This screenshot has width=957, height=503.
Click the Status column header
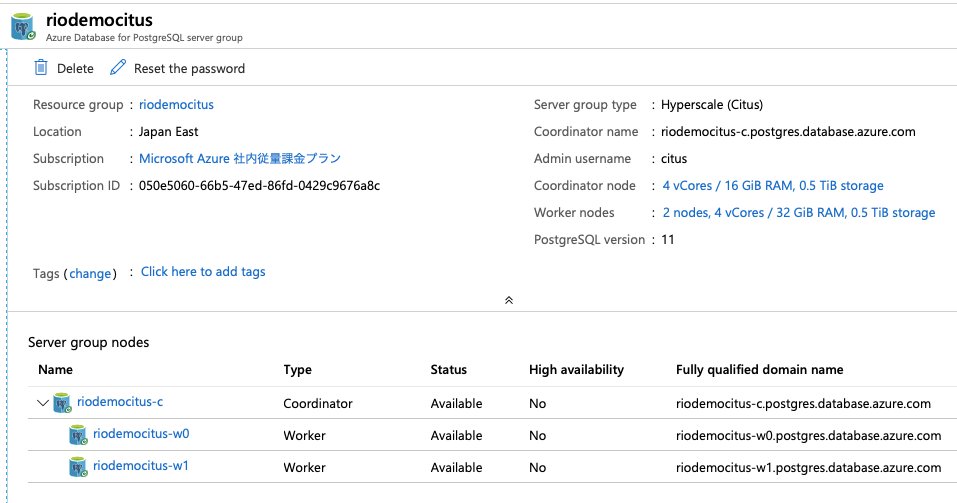[449, 369]
